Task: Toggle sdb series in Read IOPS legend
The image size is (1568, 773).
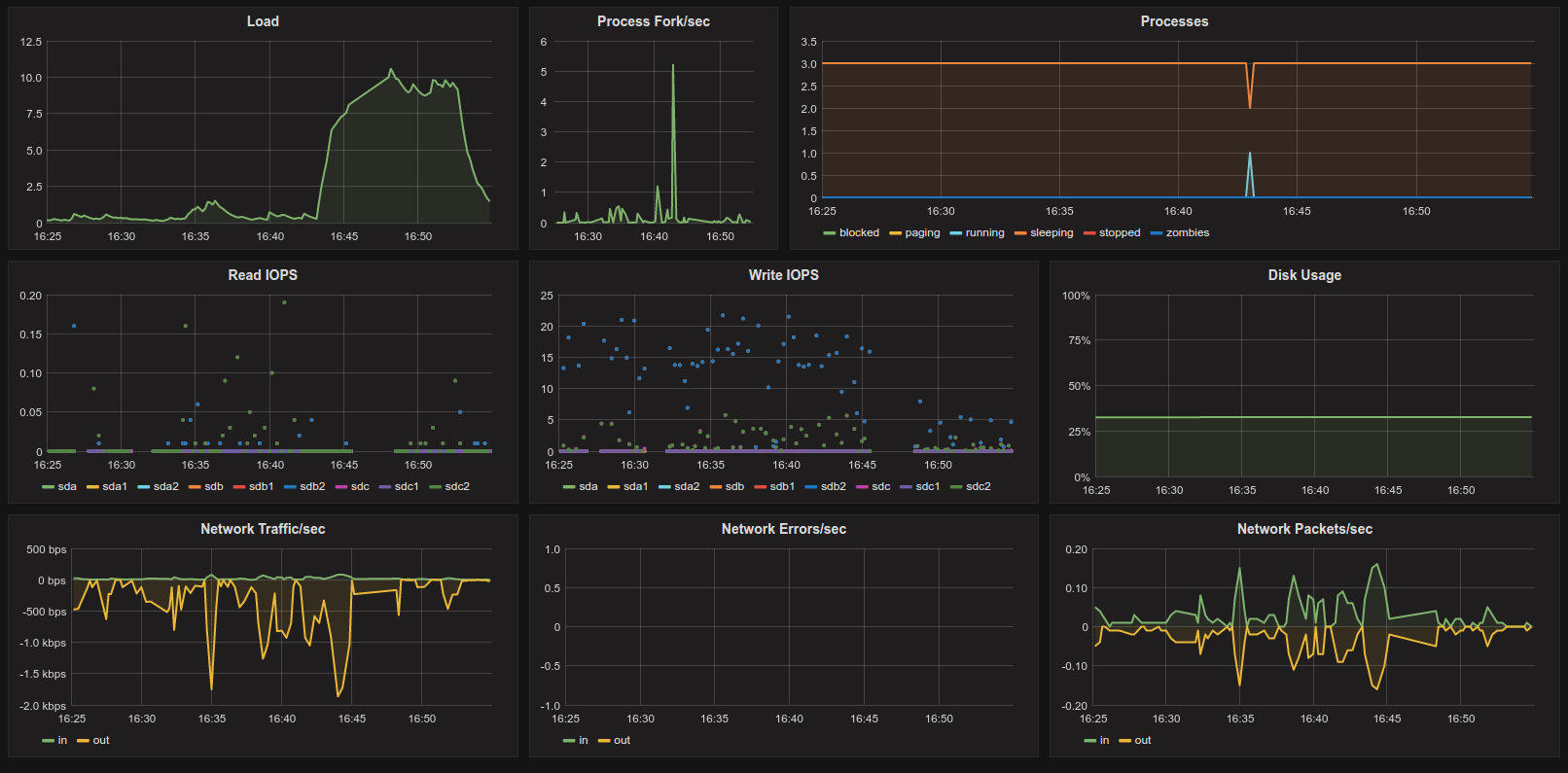Action: pyautogui.click(x=206, y=486)
